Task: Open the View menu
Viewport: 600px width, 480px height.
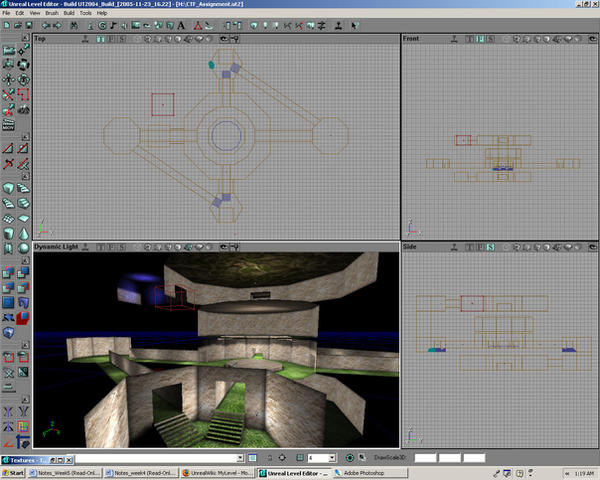Action: pos(35,13)
